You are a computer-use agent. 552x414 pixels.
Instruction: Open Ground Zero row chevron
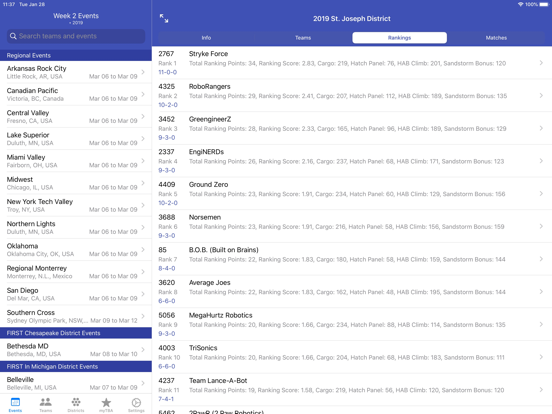[x=541, y=194]
